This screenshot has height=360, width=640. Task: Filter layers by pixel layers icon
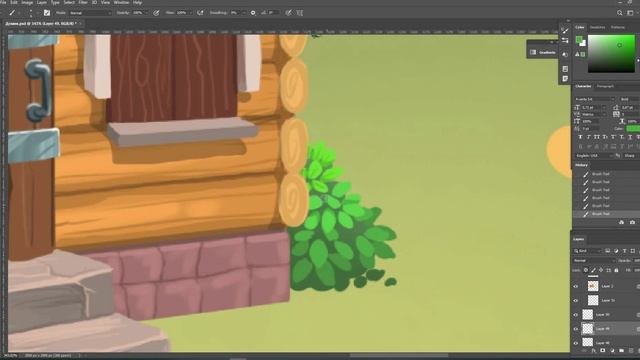tap(608, 251)
